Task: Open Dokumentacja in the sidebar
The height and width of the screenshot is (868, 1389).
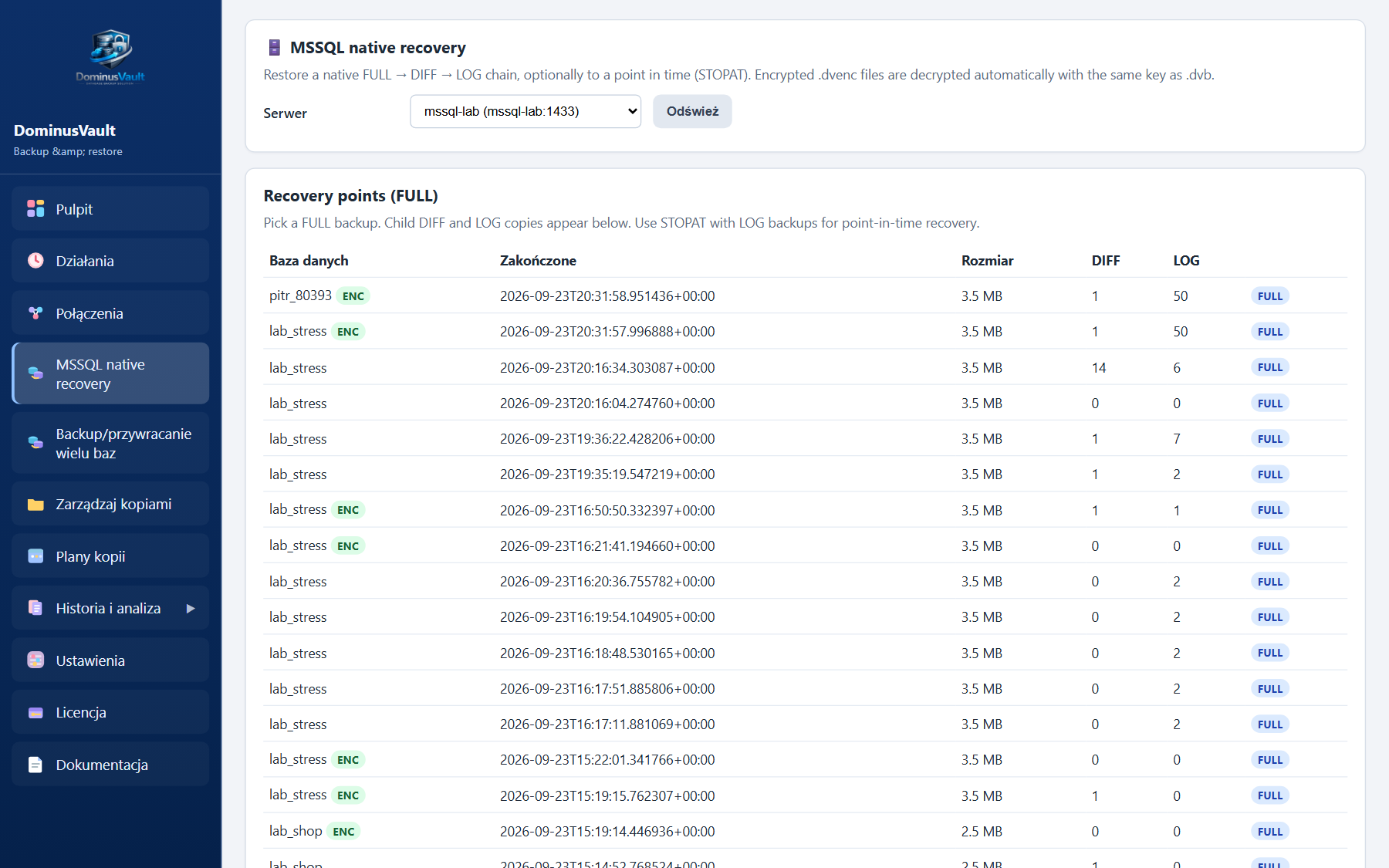Action: click(x=110, y=764)
